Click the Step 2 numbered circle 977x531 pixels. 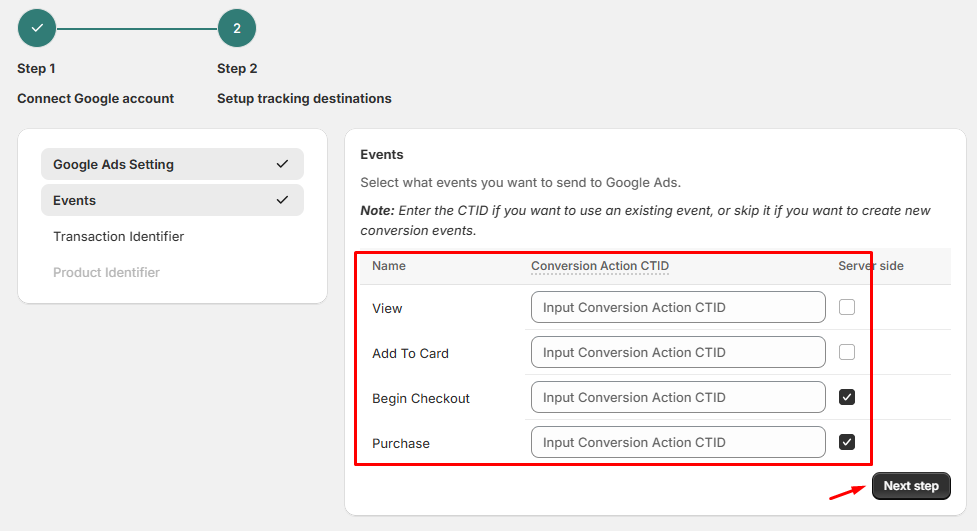pyautogui.click(x=237, y=28)
